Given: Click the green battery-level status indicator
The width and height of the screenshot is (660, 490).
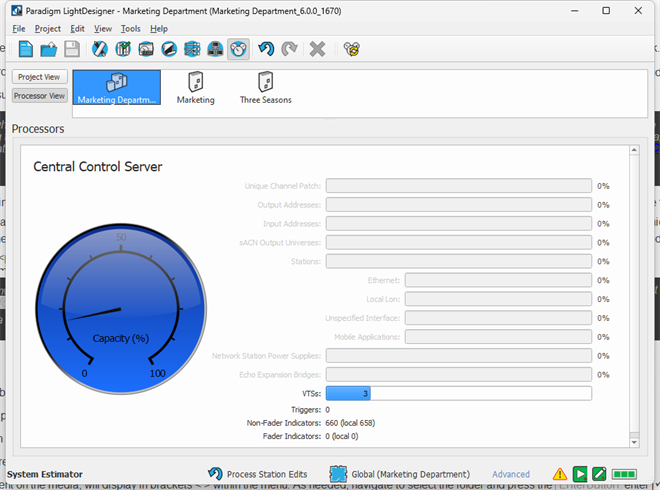Looking at the screenshot, I should [x=624, y=474].
